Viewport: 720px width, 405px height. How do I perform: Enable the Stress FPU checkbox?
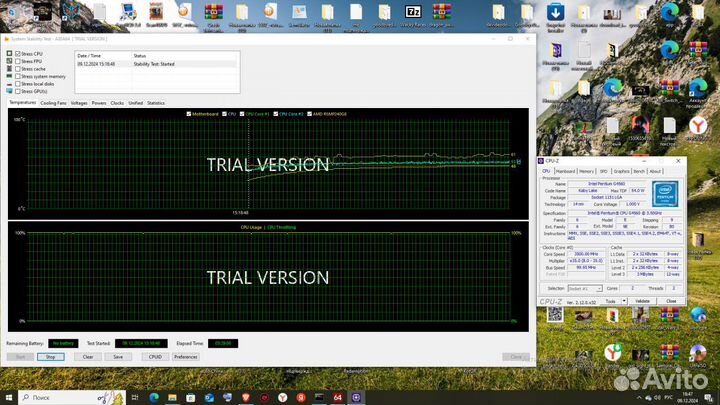pos(17,61)
